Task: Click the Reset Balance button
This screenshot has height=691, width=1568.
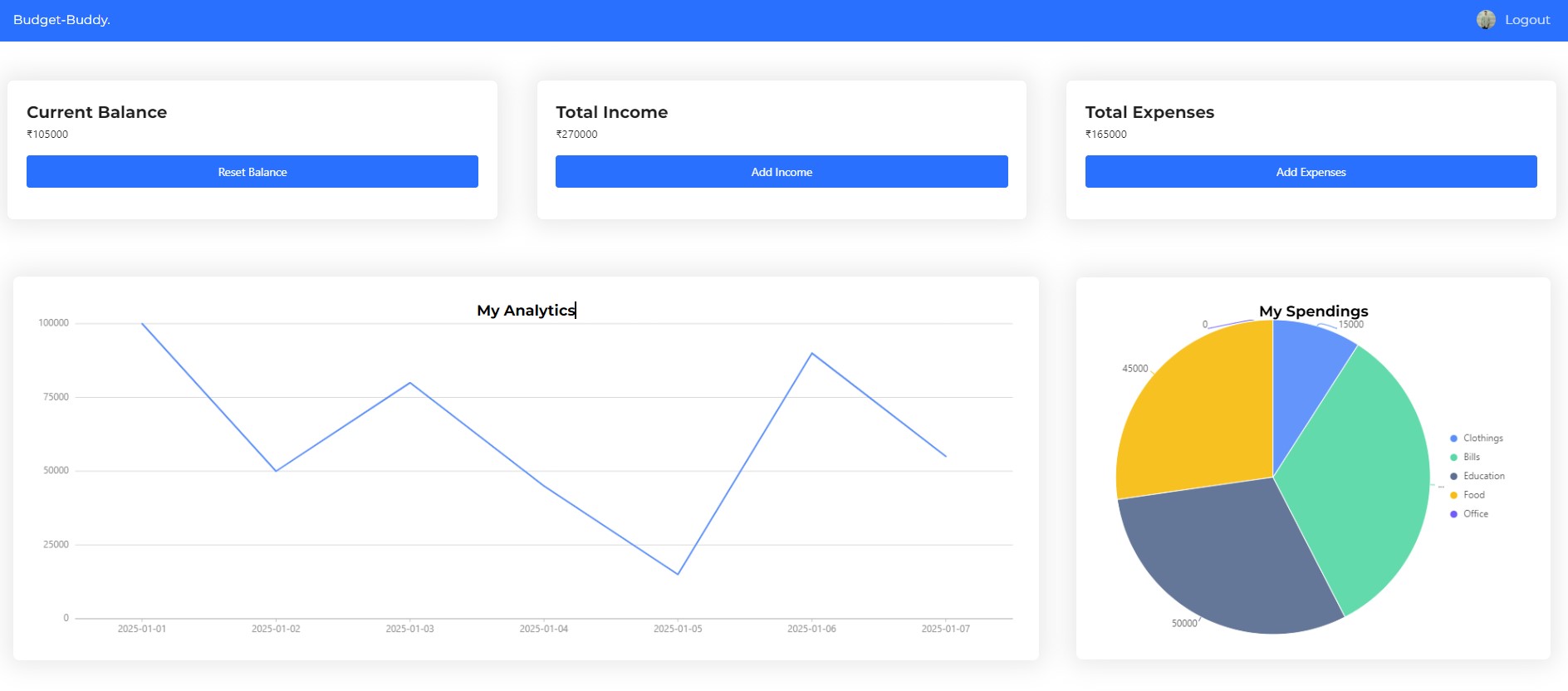Action: tap(252, 171)
